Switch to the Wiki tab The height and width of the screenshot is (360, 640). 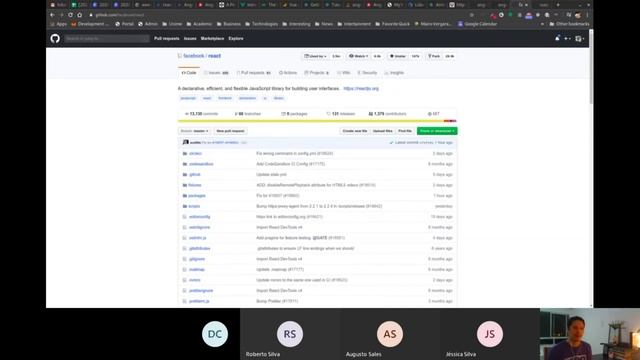coord(344,73)
